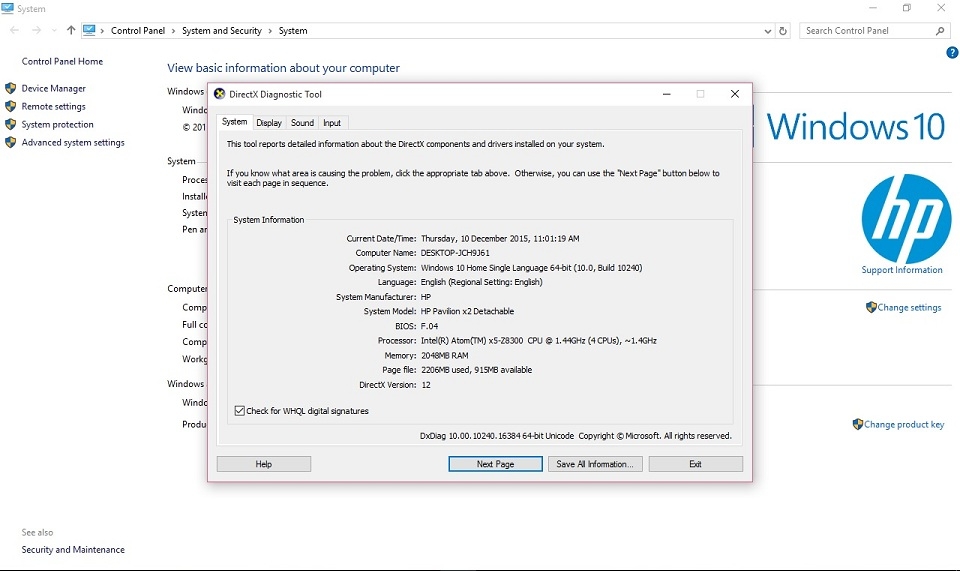Switch to the Display tab
The image size is (960, 571).
coord(269,122)
